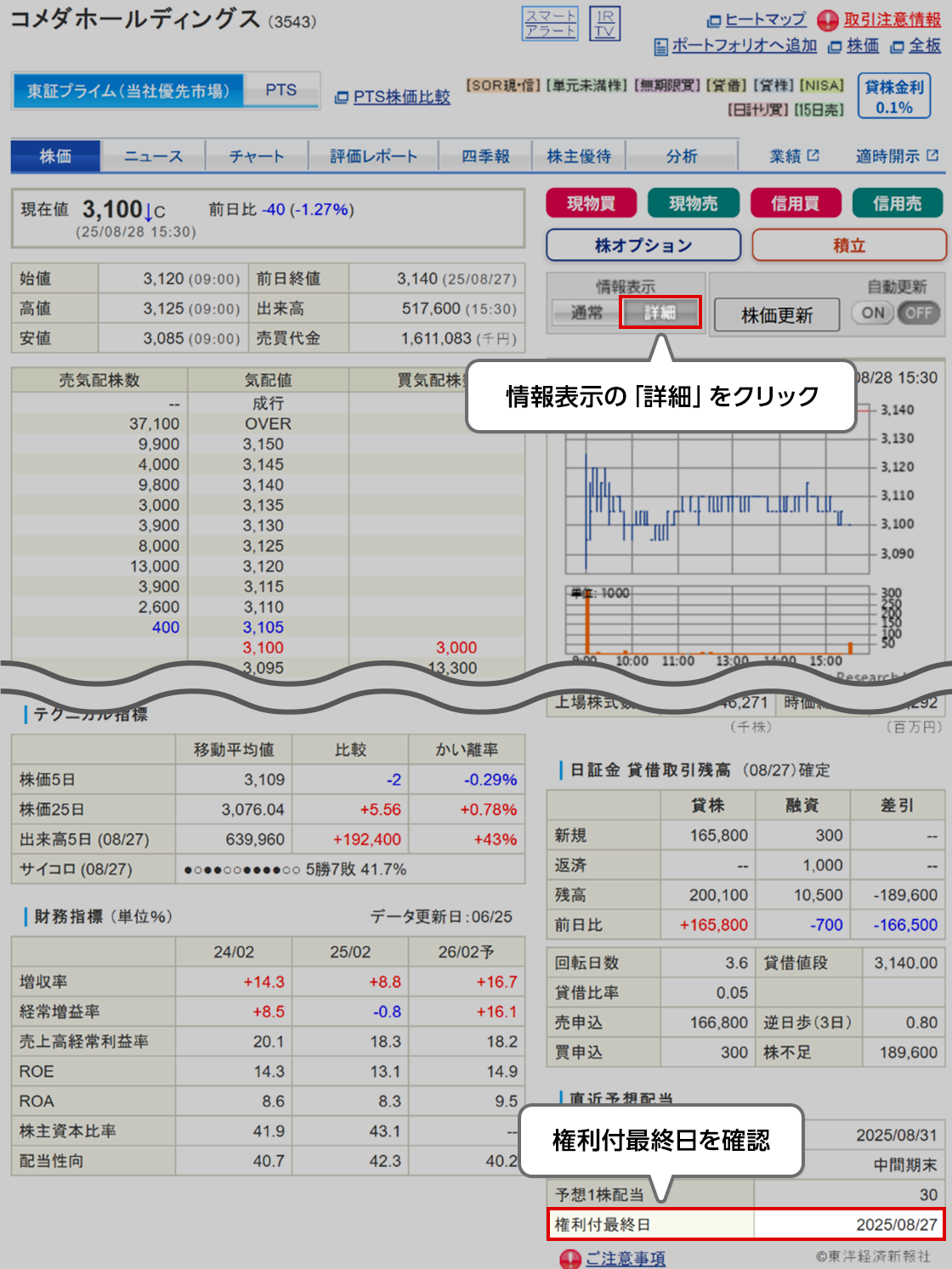Click the 現物売 button
Viewport: 952px width, 1269px height.
(x=694, y=203)
